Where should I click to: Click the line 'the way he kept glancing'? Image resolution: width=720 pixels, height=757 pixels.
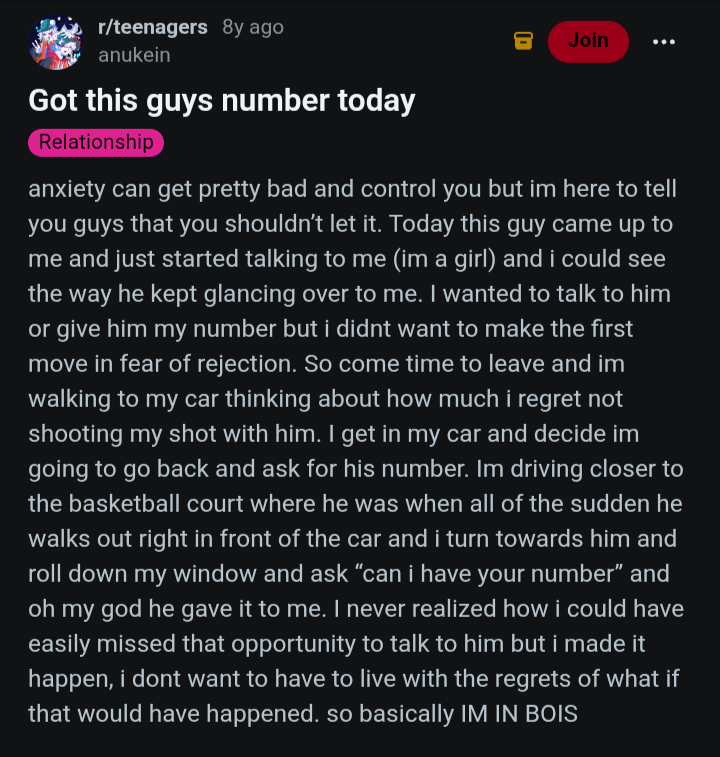tap(349, 294)
